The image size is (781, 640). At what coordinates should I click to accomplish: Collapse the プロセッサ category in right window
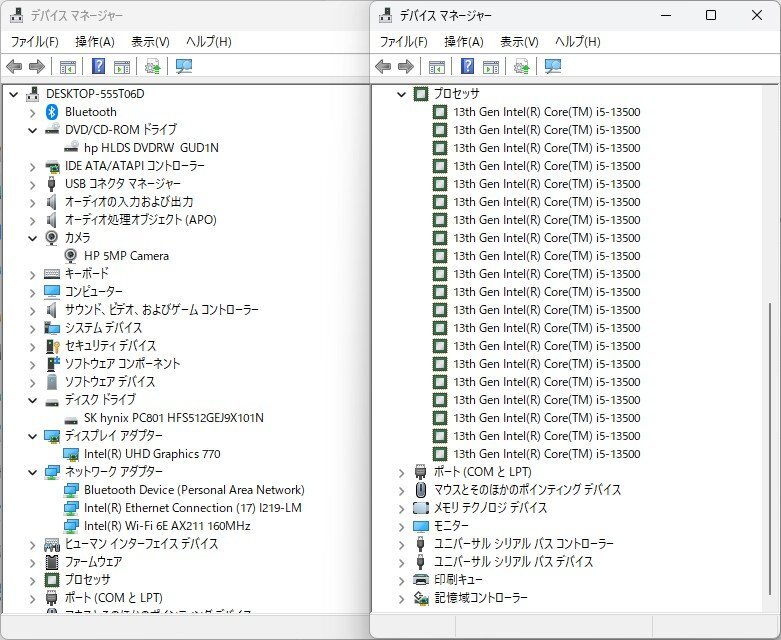(x=401, y=94)
